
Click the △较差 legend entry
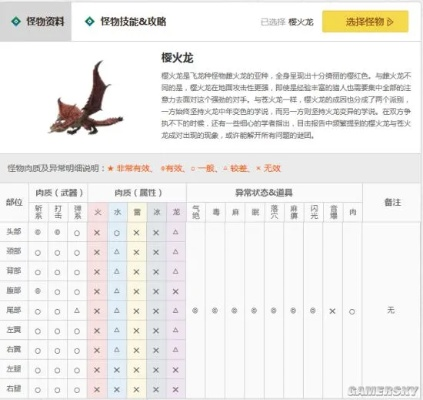(x=236, y=168)
